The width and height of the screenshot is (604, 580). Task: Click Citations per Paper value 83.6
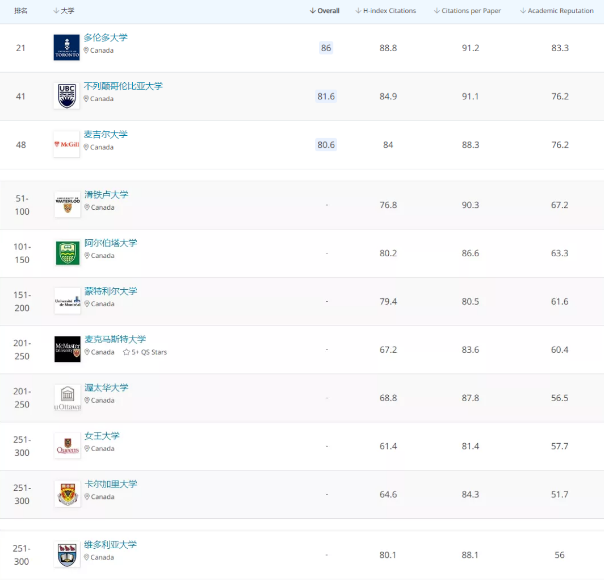[x=470, y=350]
